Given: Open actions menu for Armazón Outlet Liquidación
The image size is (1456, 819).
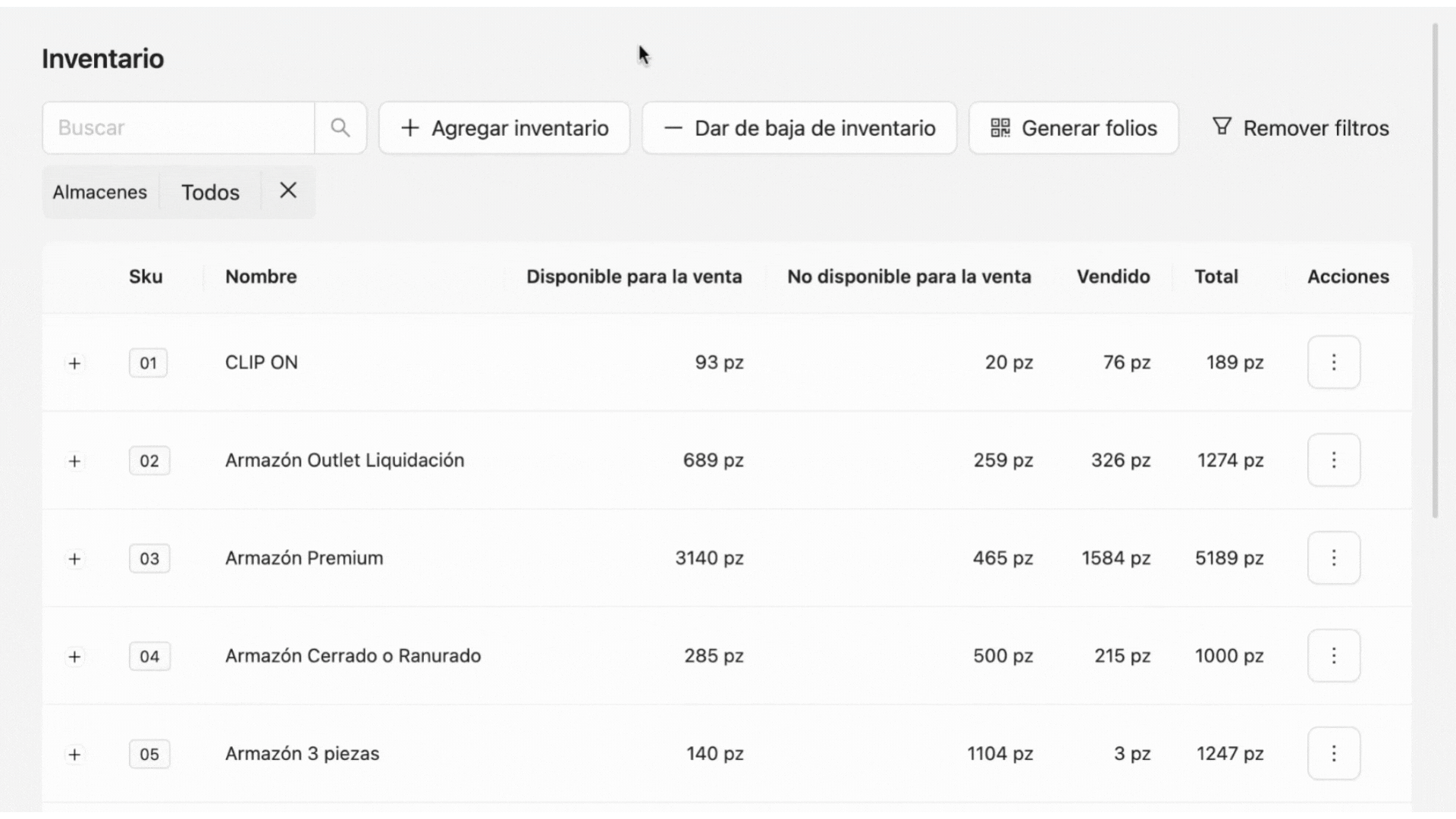Looking at the screenshot, I should click(1333, 460).
